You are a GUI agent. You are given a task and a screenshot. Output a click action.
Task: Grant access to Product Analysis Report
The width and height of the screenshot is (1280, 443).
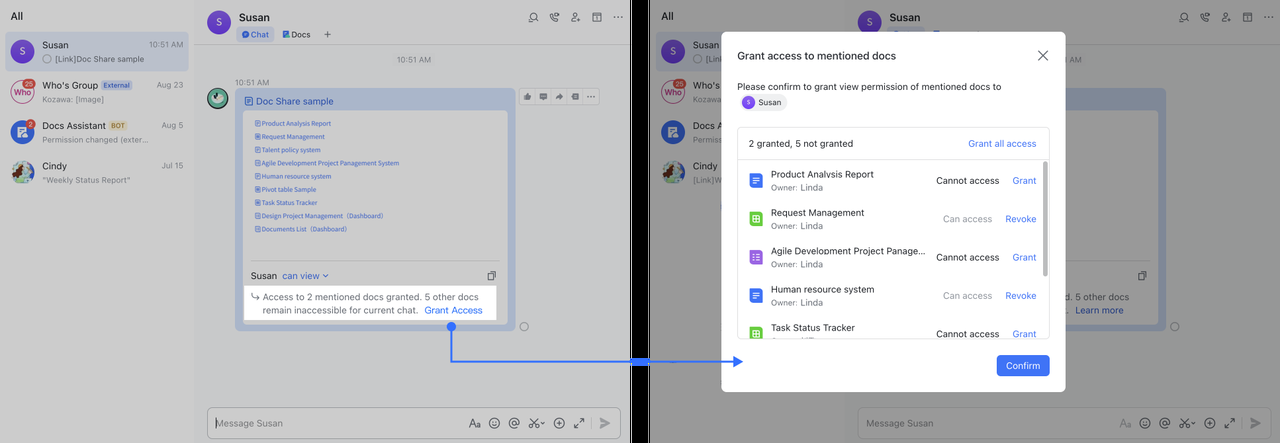point(1024,181)
